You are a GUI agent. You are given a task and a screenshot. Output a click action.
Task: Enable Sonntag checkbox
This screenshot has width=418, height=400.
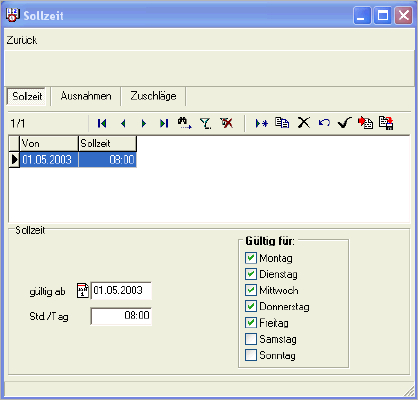point(251,355)
